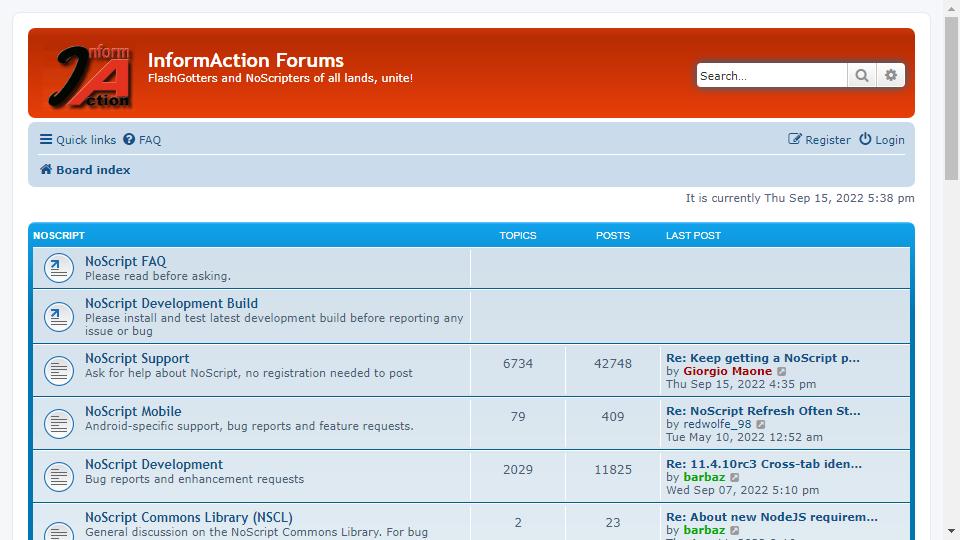Go to Board index home icon
This screenshot has height=540, width=960.
[46, 169]
